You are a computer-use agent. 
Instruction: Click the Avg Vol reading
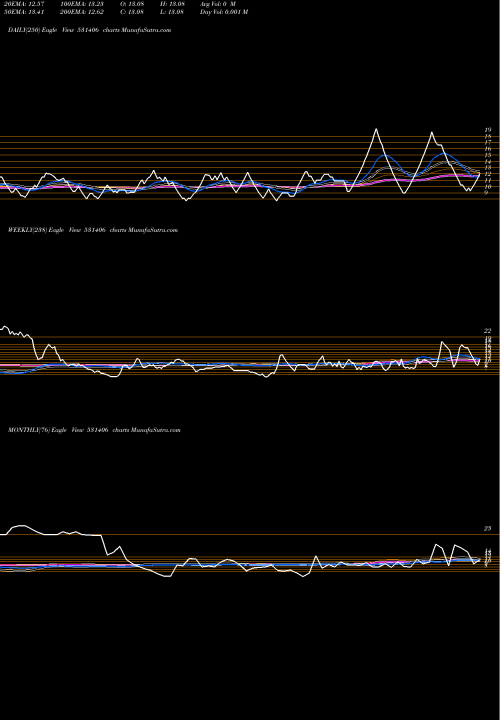pos(218,4)
